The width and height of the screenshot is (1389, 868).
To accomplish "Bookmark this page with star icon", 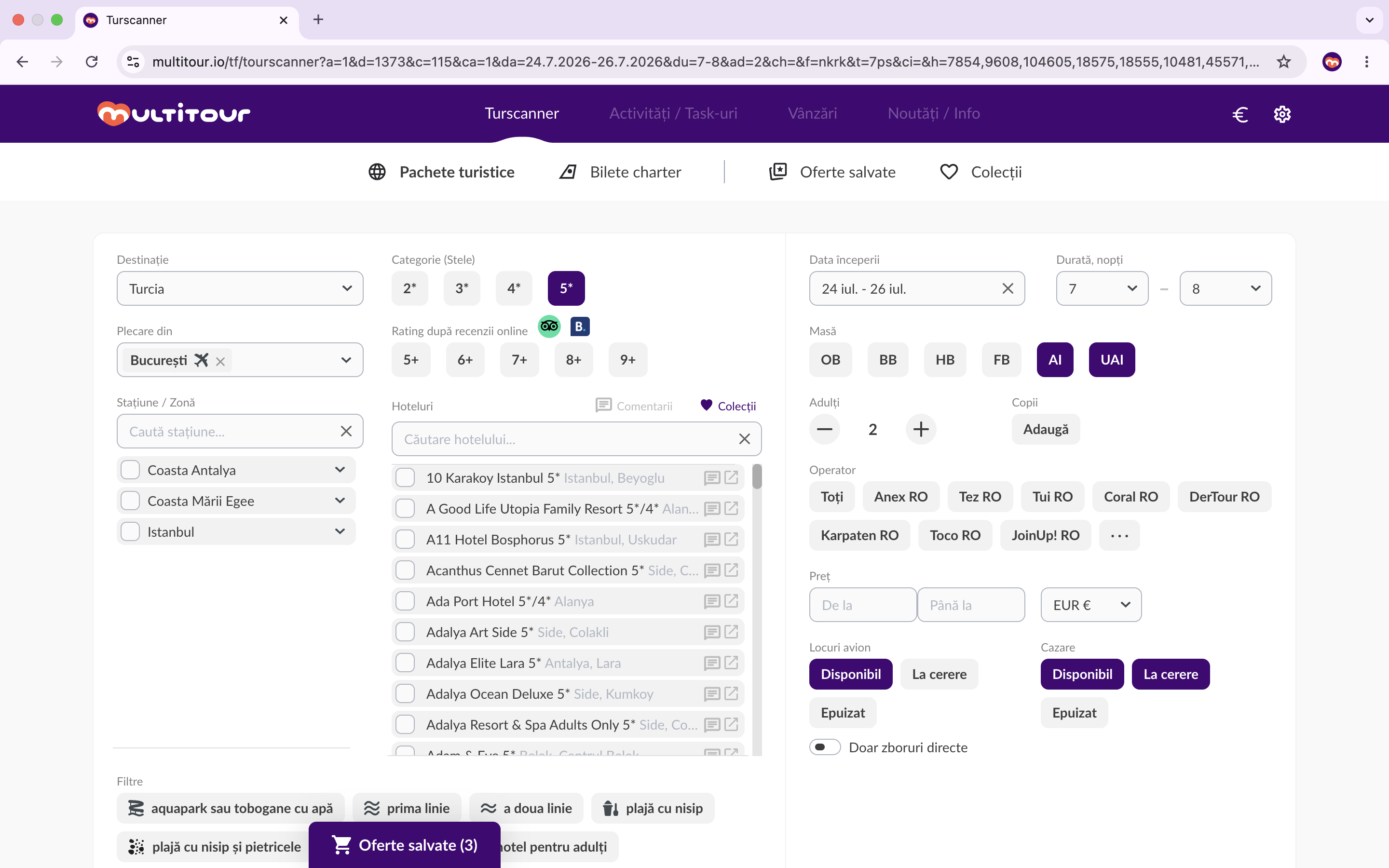I will coord(1284,61).
